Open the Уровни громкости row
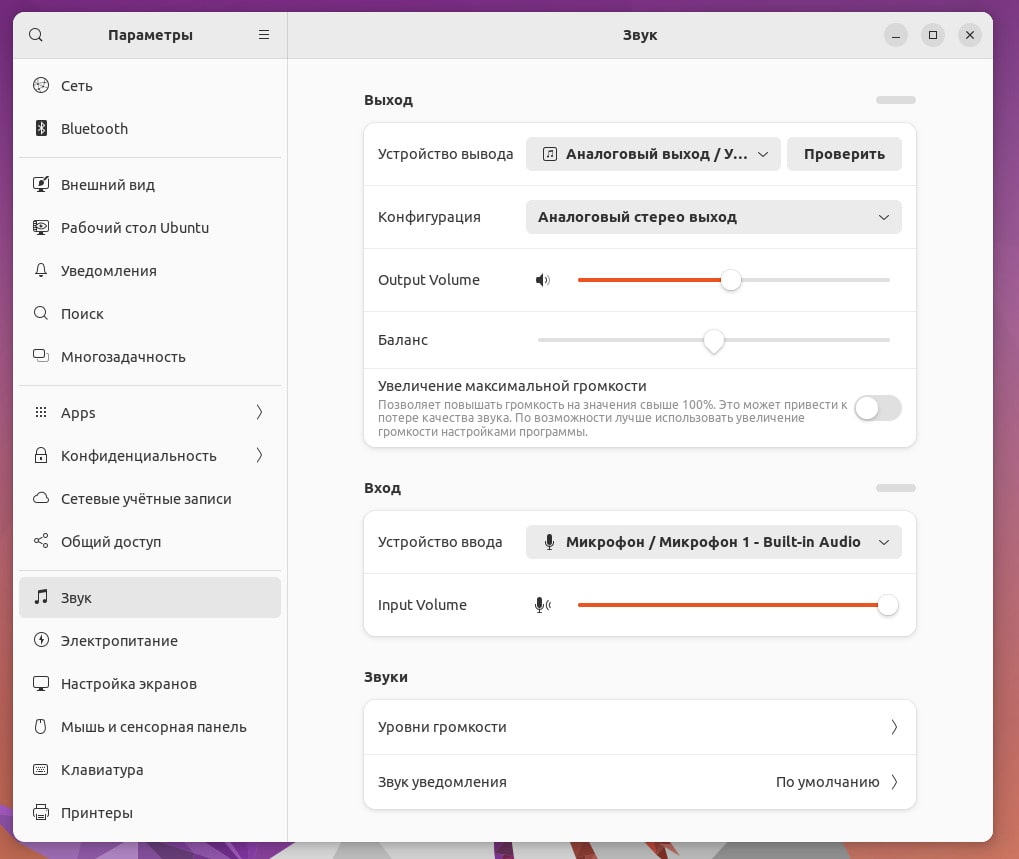 coord(639,726)
